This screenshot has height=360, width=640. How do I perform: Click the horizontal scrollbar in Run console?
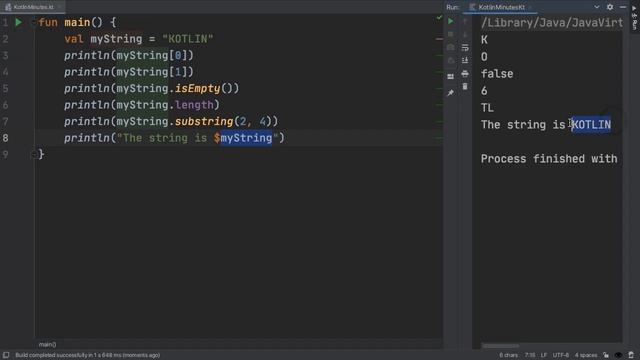pyautogui.click(x=500, y=346)
